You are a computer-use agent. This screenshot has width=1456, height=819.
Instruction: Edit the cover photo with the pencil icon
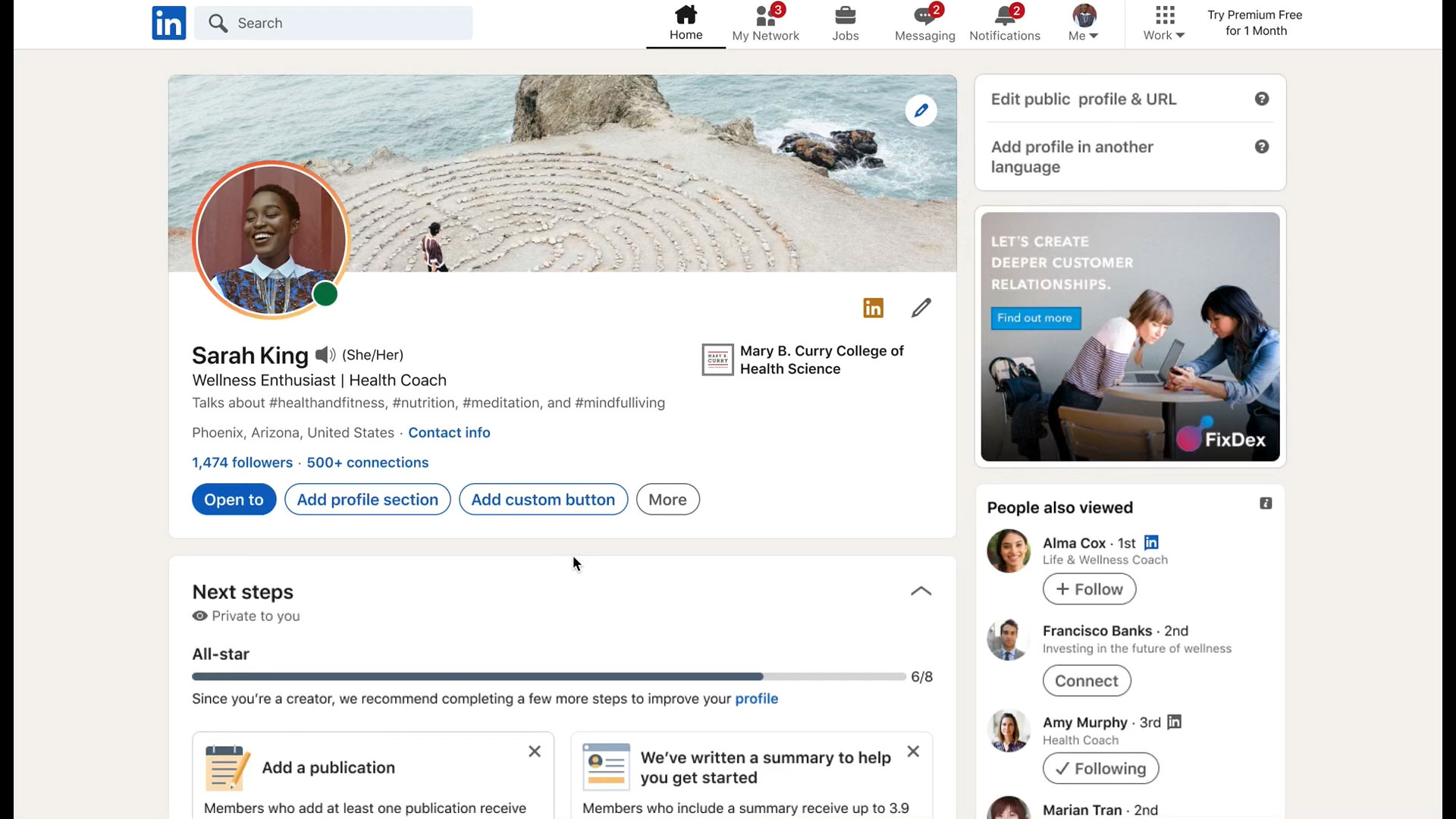click(x=921, y=111)
